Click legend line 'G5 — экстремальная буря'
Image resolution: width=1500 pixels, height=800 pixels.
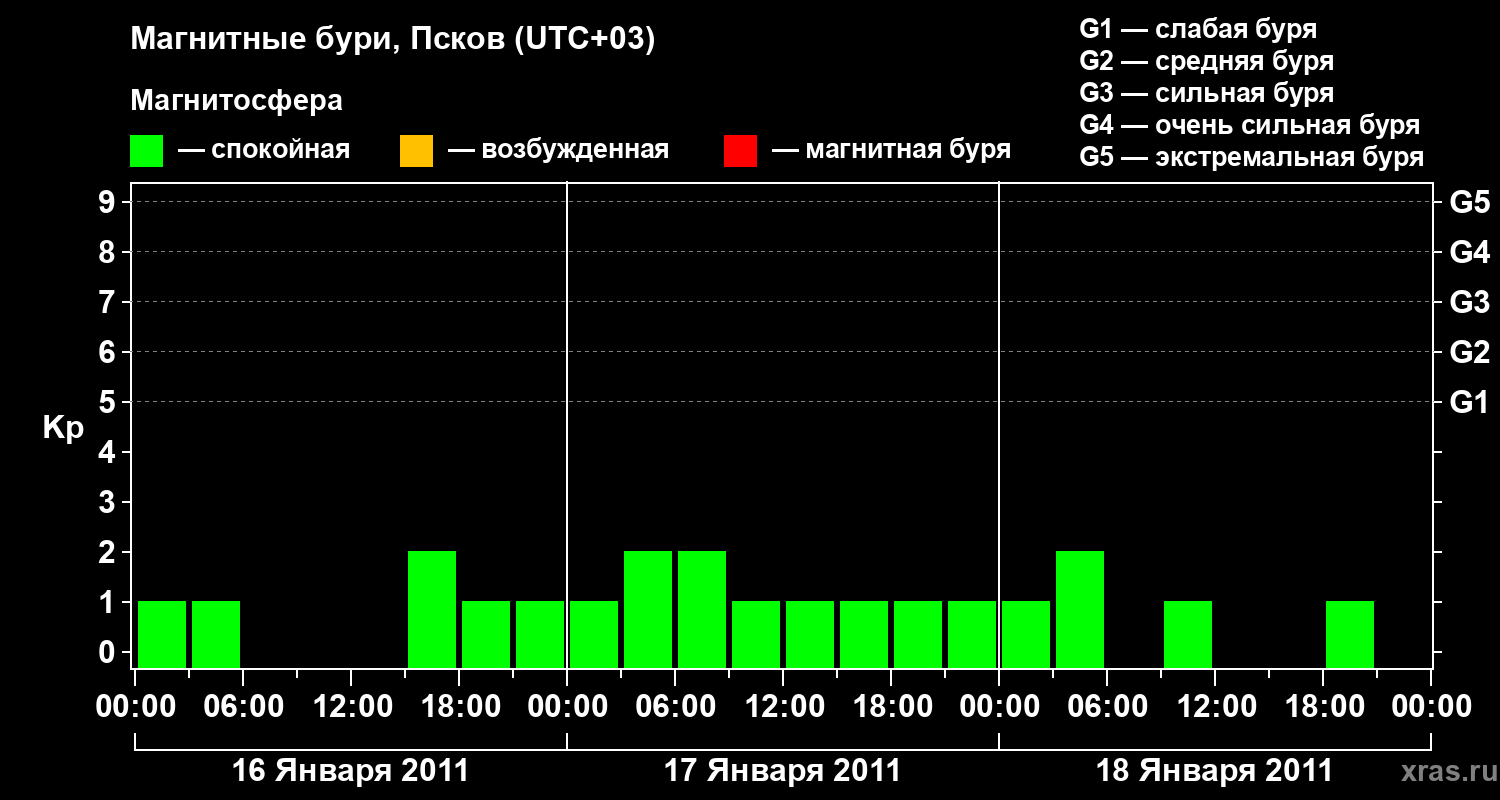coord(1252,158)
